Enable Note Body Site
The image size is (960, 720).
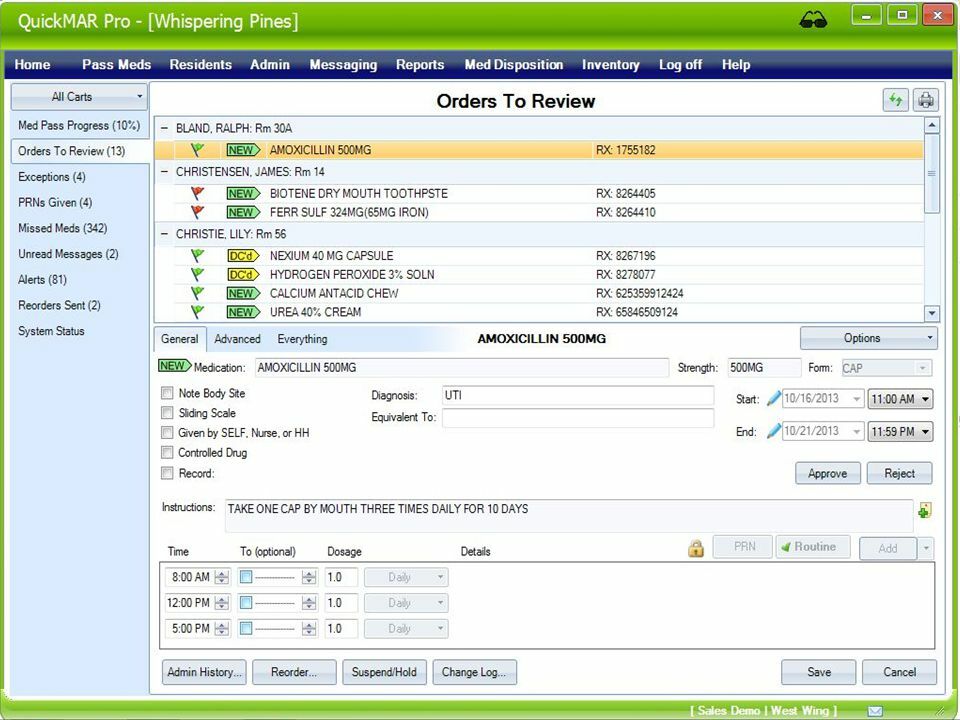tap(166, 393)
